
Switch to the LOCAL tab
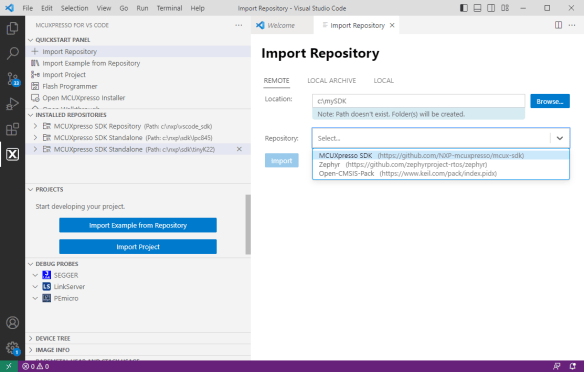(x=384, y=80)
